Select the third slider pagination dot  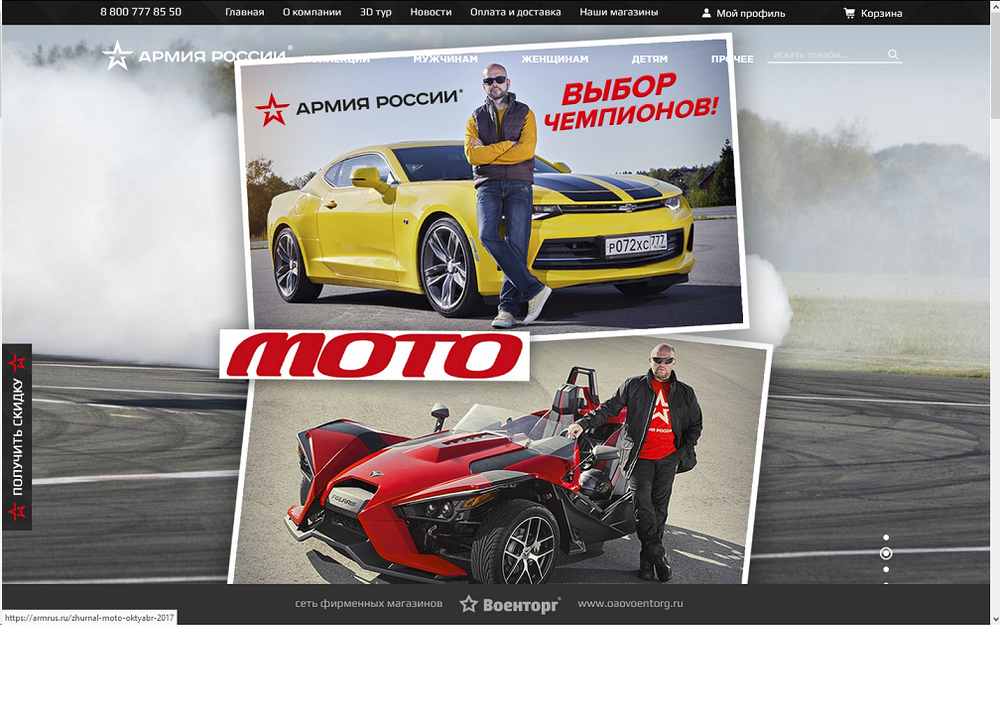pyautogui.click(x=886, y=569)
